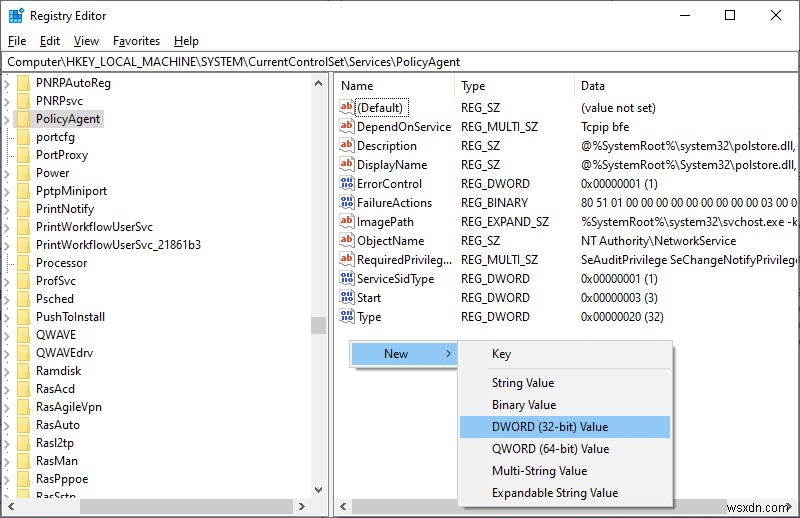
Task: Open the New context menu item
Action: pos(404,354)
